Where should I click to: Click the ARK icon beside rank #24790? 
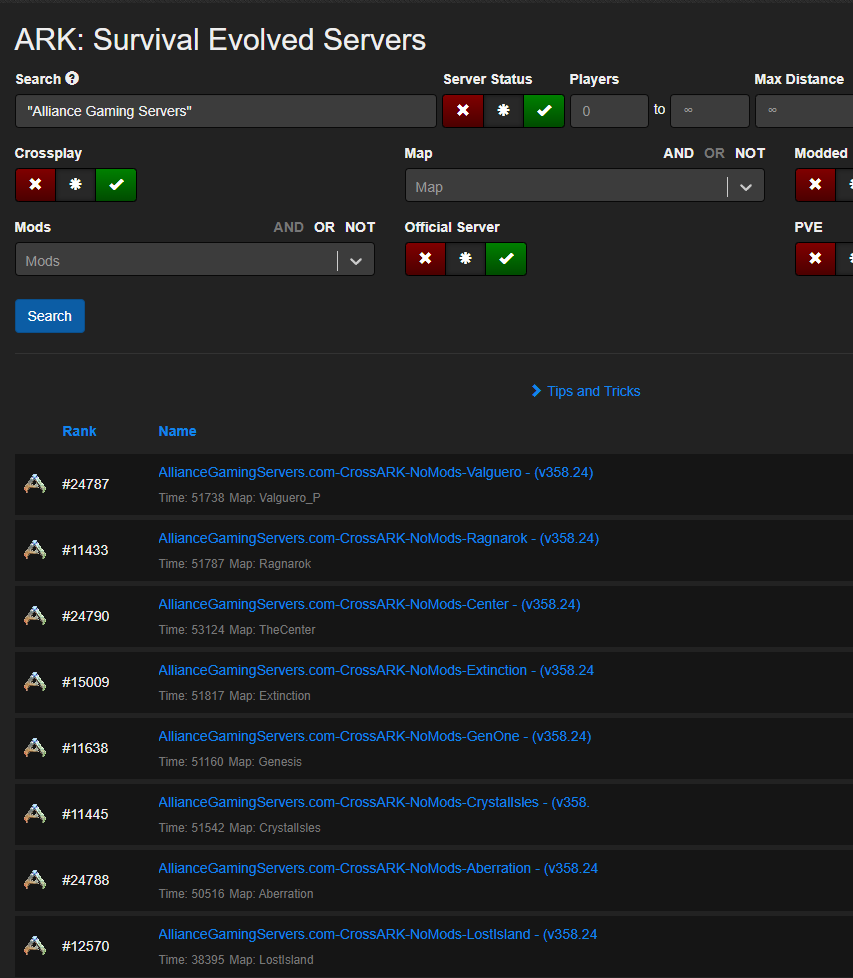pyautogui.click(x=35, y=616)
